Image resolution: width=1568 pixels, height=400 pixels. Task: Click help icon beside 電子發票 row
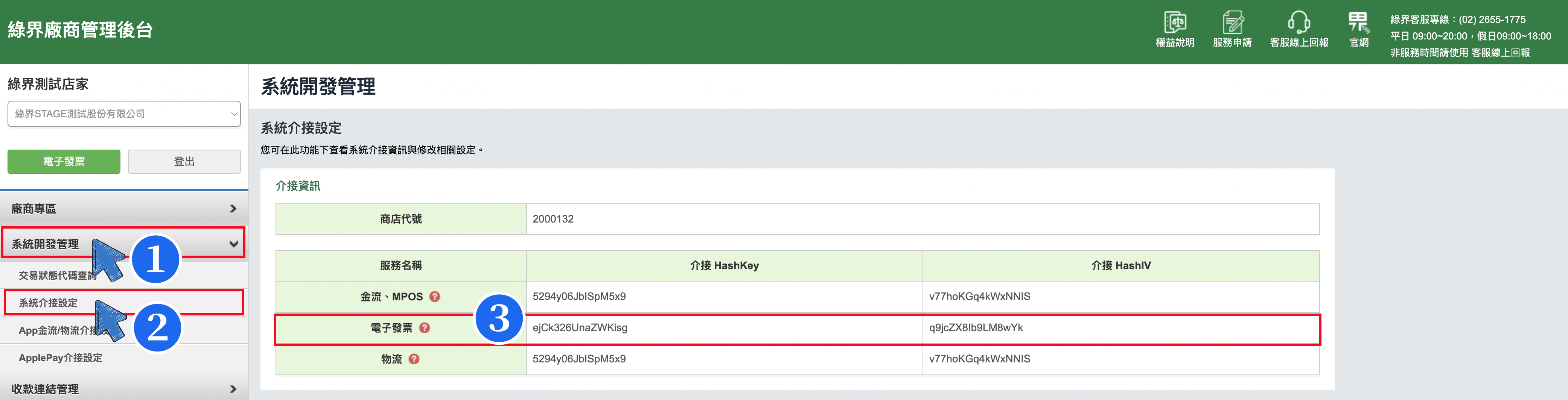click(x=425, y=328)
